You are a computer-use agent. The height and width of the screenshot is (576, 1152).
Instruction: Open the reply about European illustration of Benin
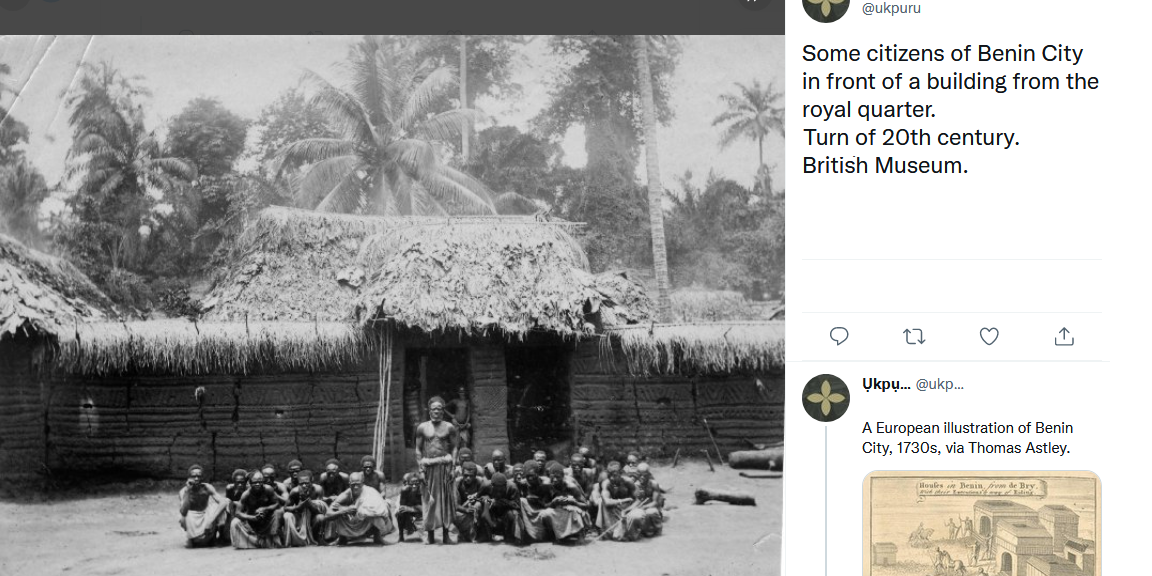coord(966,438)
